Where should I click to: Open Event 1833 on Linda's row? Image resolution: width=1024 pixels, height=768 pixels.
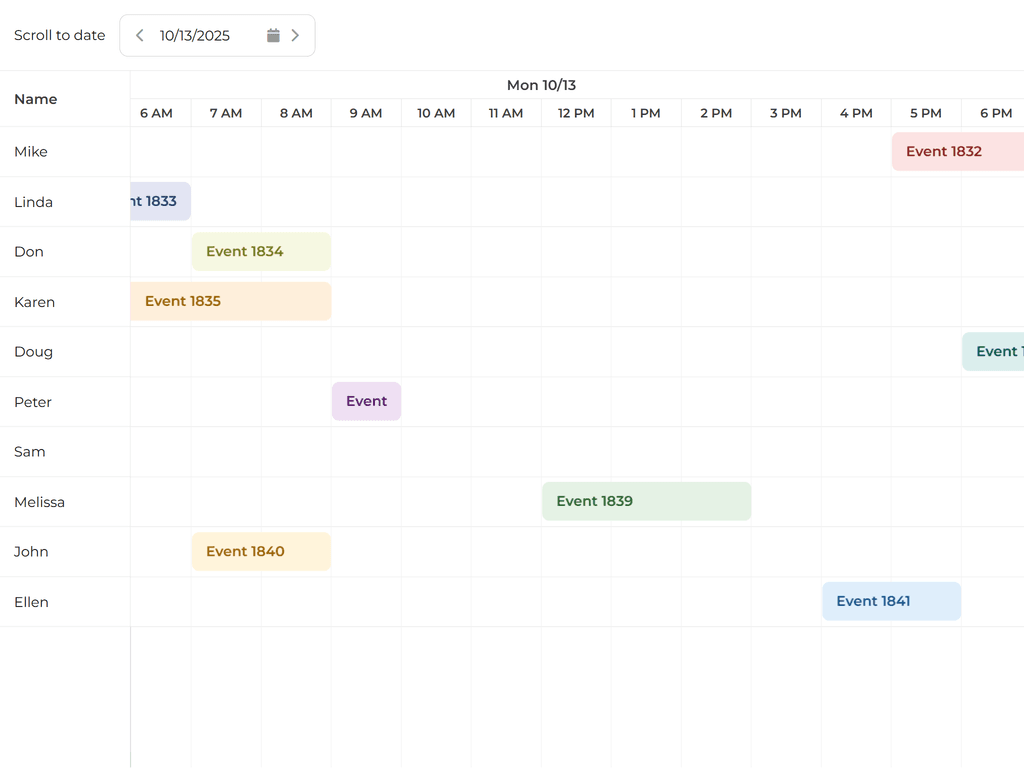[x=160, y=201]
